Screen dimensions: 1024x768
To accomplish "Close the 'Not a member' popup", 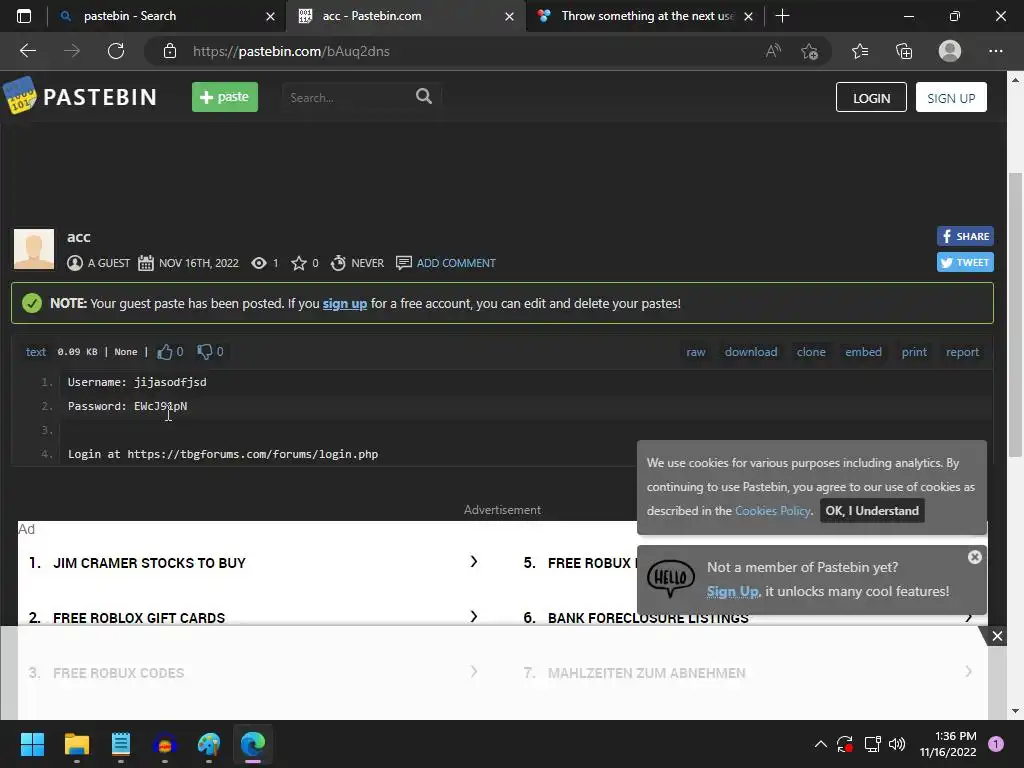I will (x=974, y=556).
